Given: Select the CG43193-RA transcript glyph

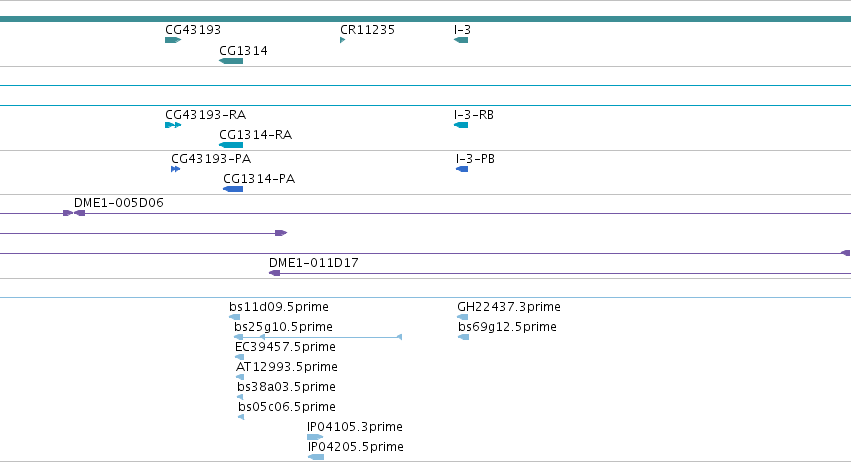Looking at the screenshot, I should click(x=173, y=125).
